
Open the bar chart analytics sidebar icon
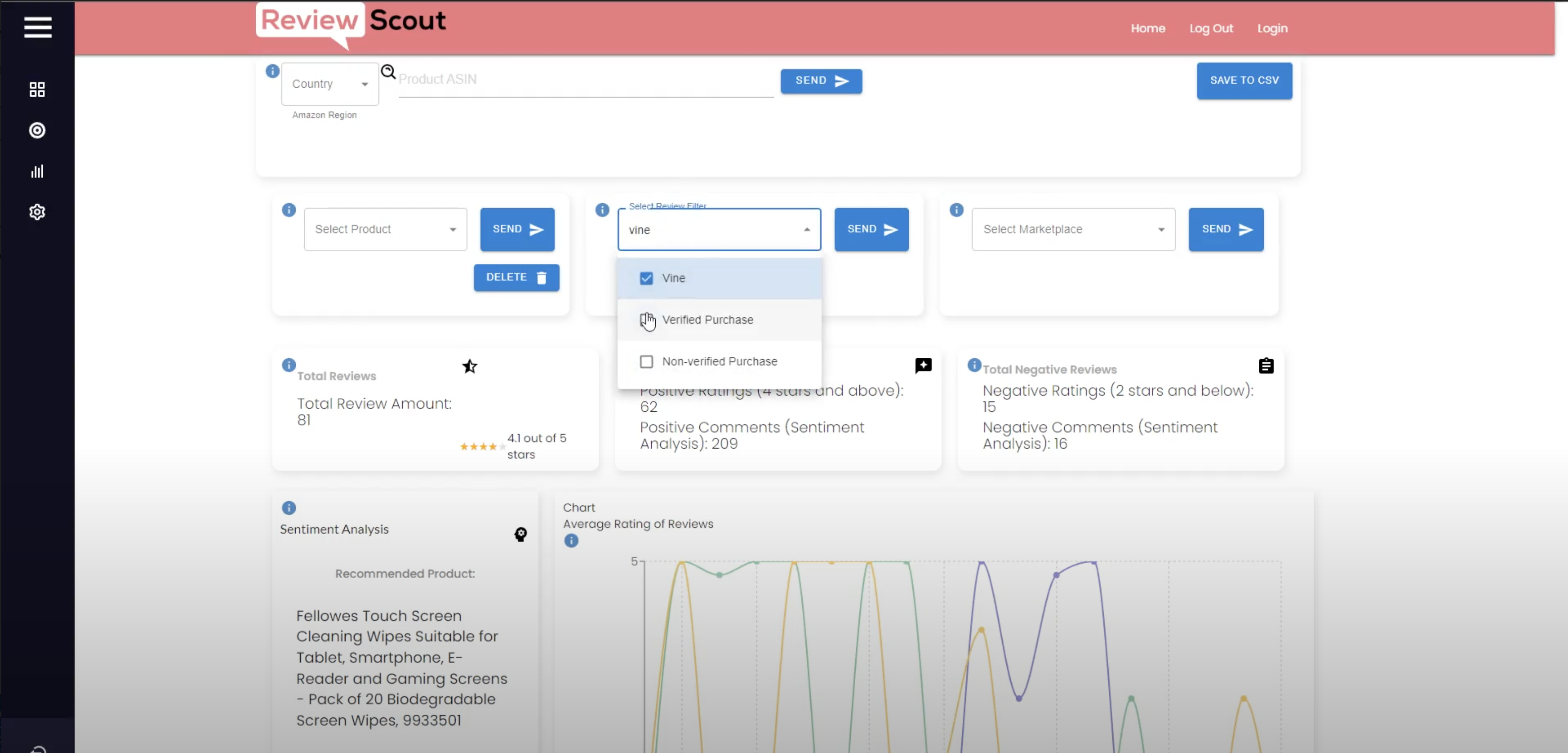[37, 171]
